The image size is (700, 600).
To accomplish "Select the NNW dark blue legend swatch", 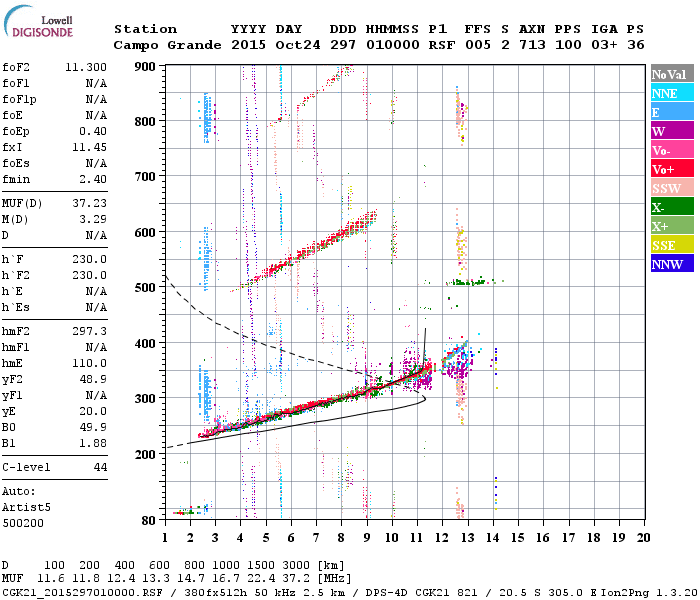I will pyautogui.click(x=672, y=263).
